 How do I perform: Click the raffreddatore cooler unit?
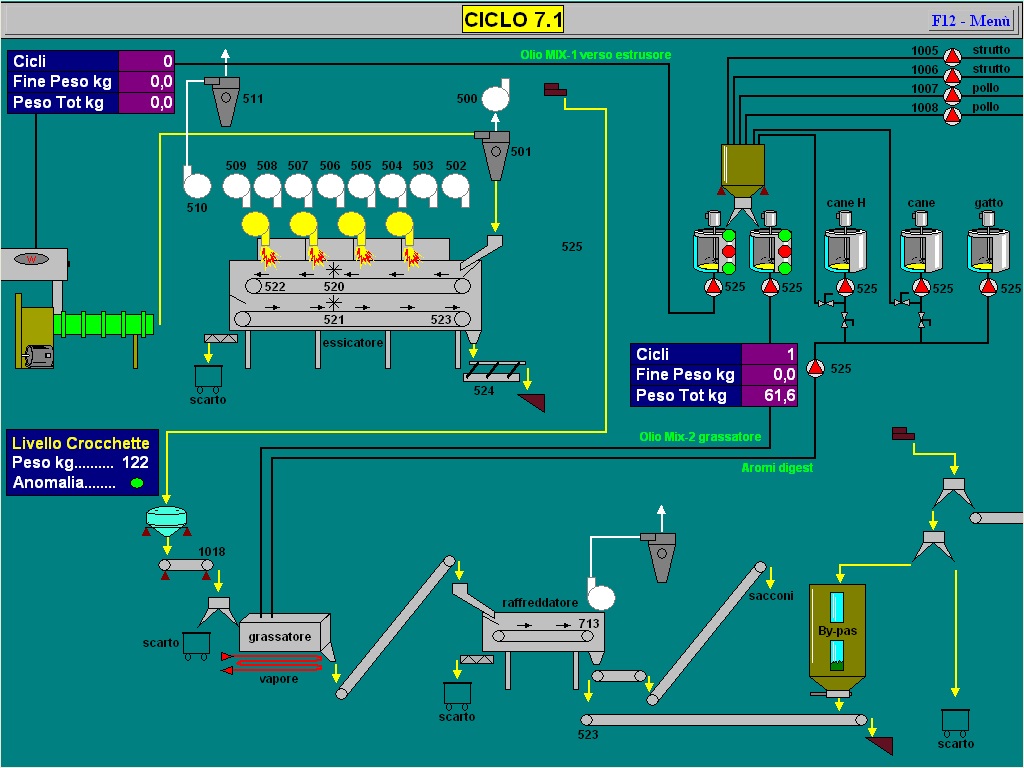pyautogui.click(x=543, y=632)
